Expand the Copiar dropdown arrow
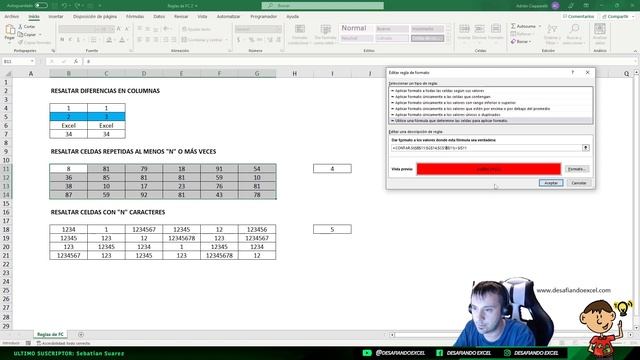This screenshot has height=360, width=640. tap(40, 35)
